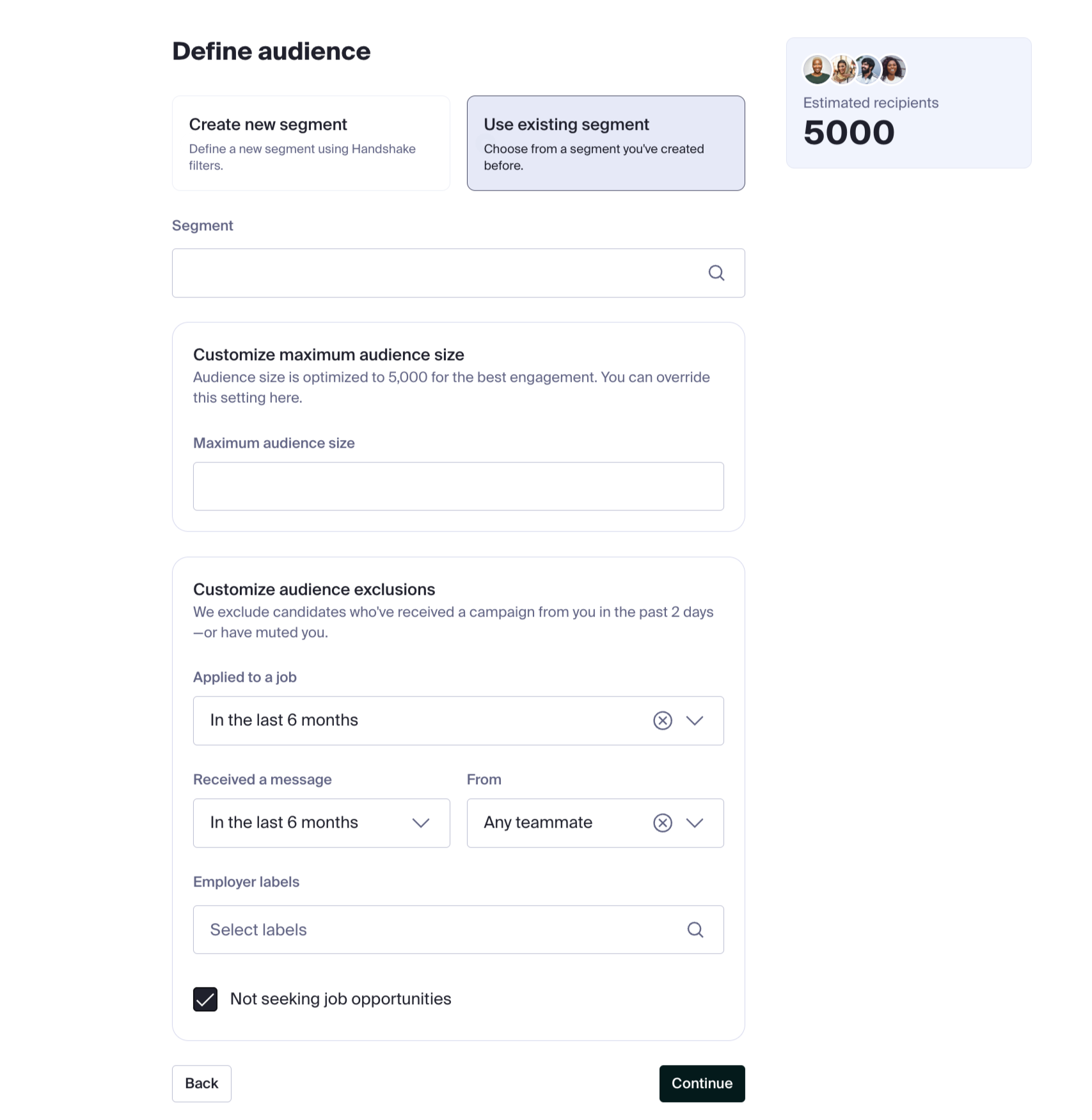Clear the Any teammate selection
This screenshot has width=1092, height=1120.
[x=662, y=823]
